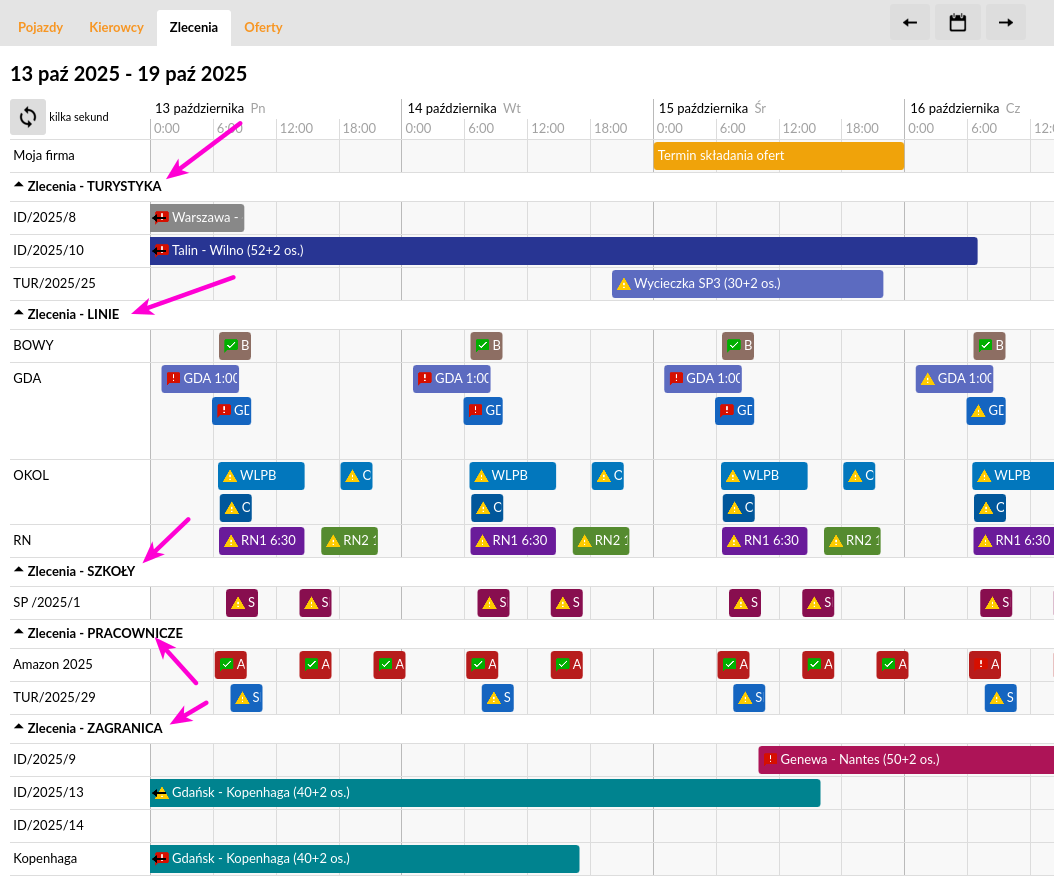Go to previous week with left arrow
Image resolution: width=1054 pixels, height=884 pixels.
(x=909, y=23)
